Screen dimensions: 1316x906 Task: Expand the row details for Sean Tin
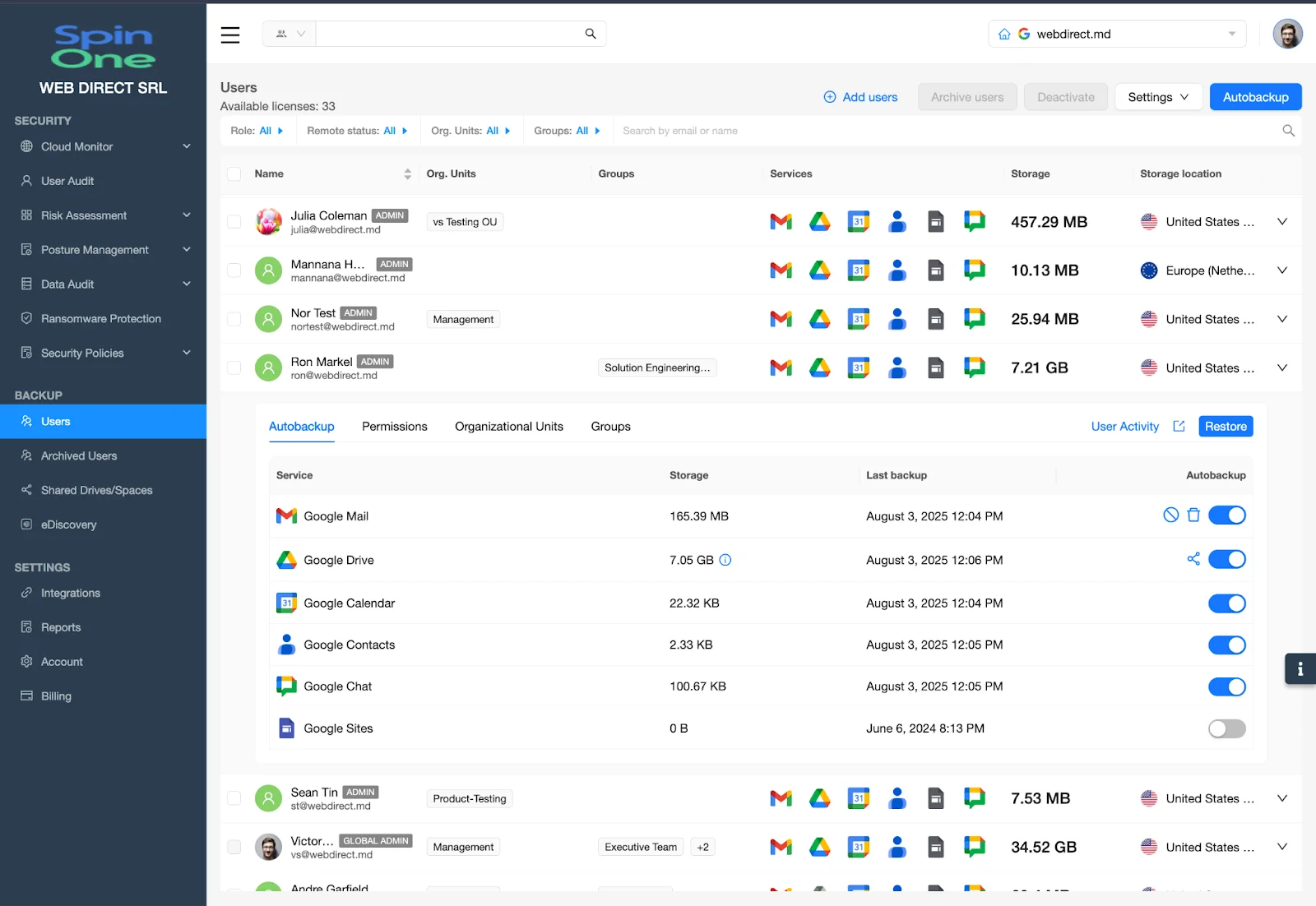pos(1281,797)
